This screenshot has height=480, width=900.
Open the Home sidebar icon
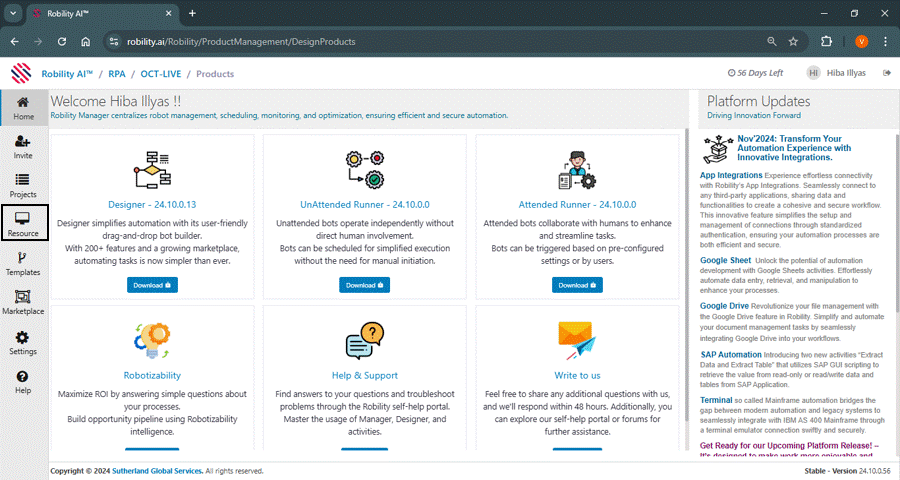click(x=23, y=103)
